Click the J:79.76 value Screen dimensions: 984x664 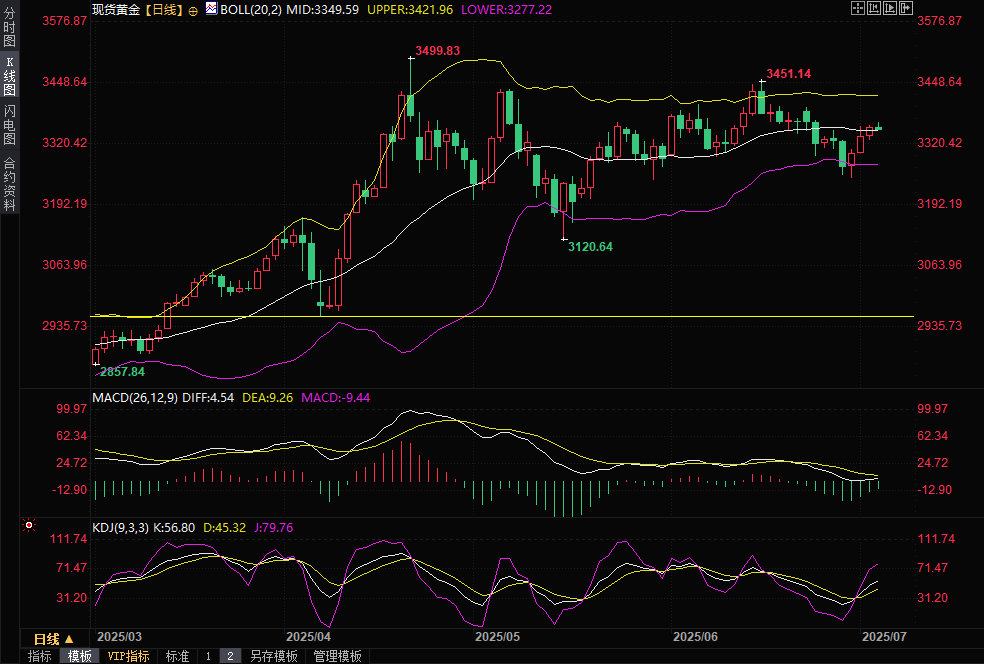click(x=273, y=528)
